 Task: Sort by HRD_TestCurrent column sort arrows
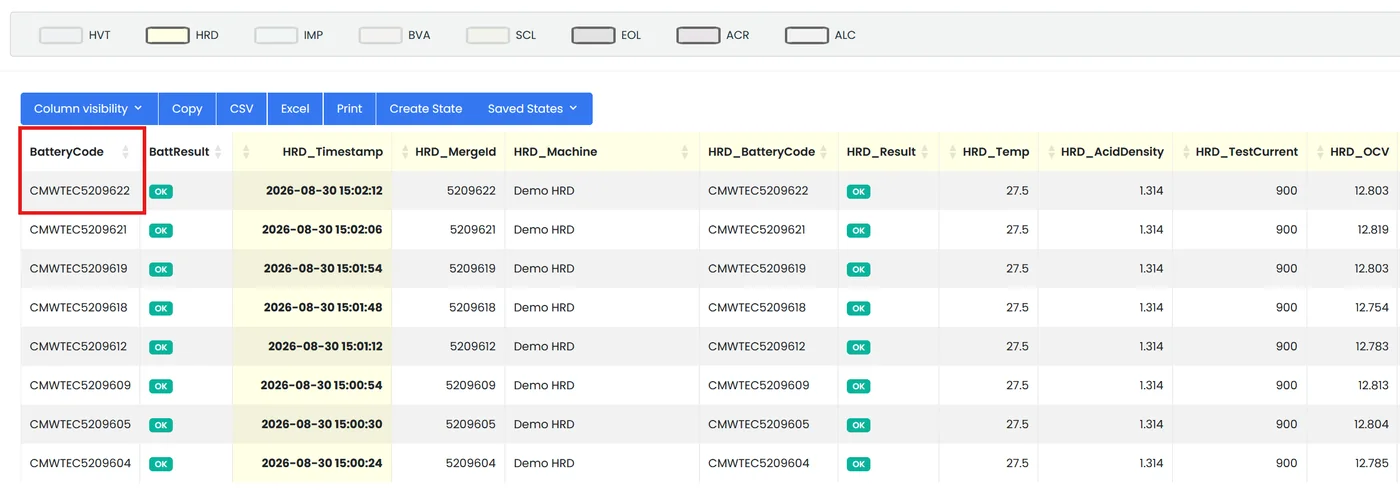[1186, 152]
